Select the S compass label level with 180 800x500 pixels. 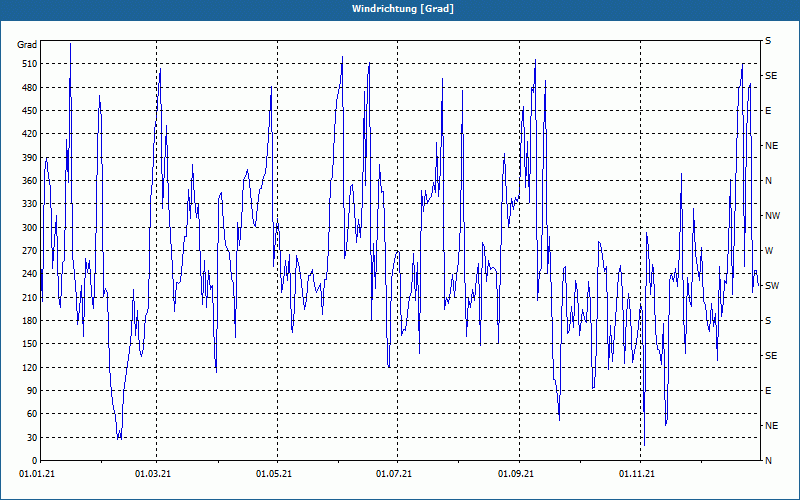pos(768,321)
